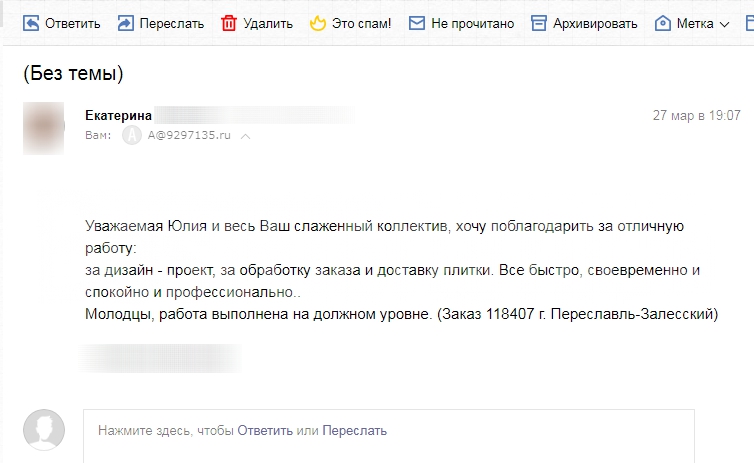The image size is (754, 463).
Task: Open the sender Екатерина avatar
Action: click(43, 128)
